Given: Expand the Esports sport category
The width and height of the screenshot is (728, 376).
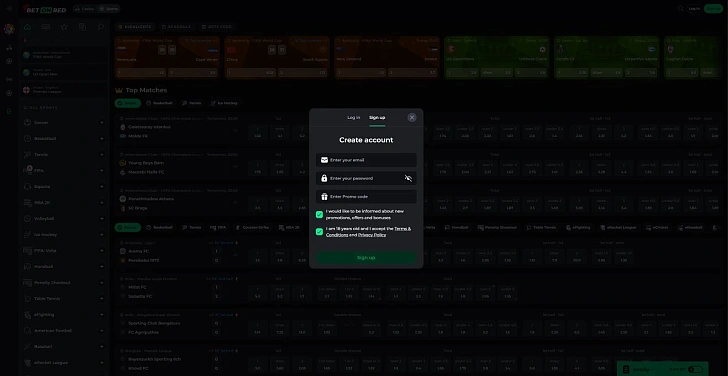Looking at the screenshot, I should (102, 187).
